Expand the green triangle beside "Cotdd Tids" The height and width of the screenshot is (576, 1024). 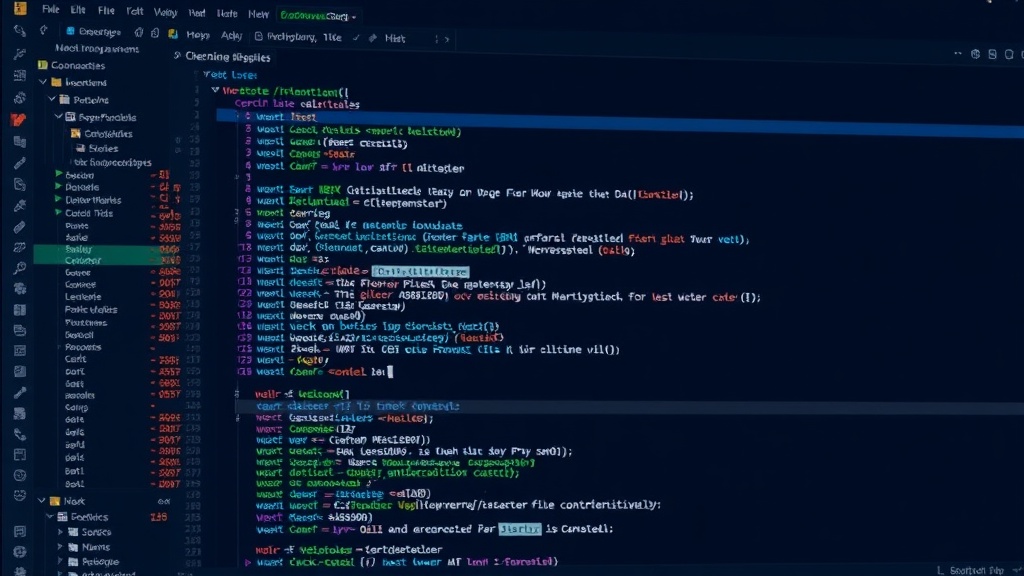tap(59, 212)
